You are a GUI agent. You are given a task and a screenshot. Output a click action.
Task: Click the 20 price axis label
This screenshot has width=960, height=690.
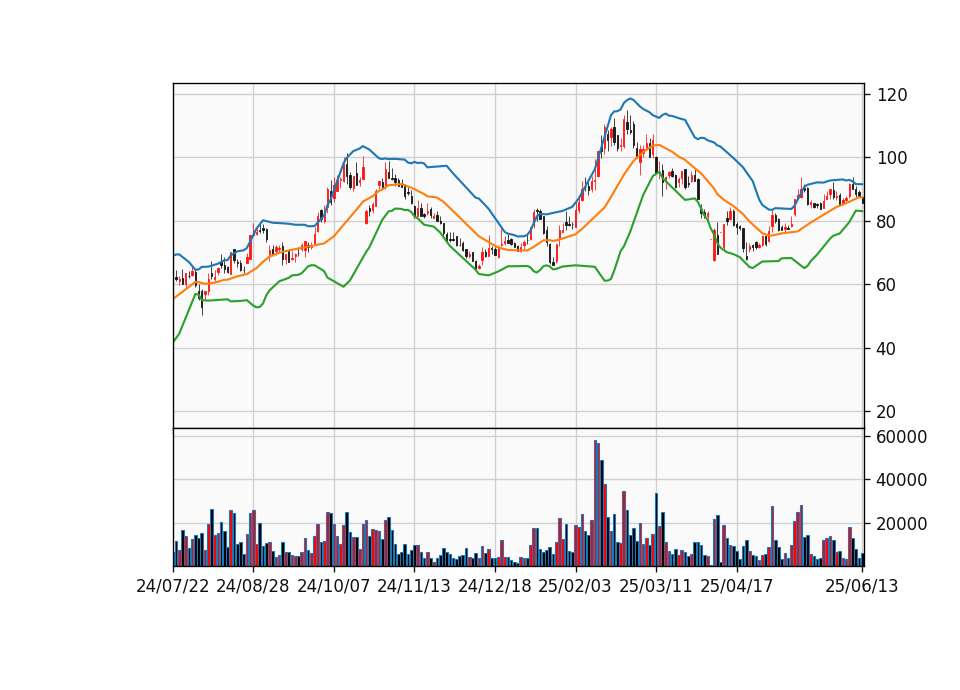tap(887, 412)
